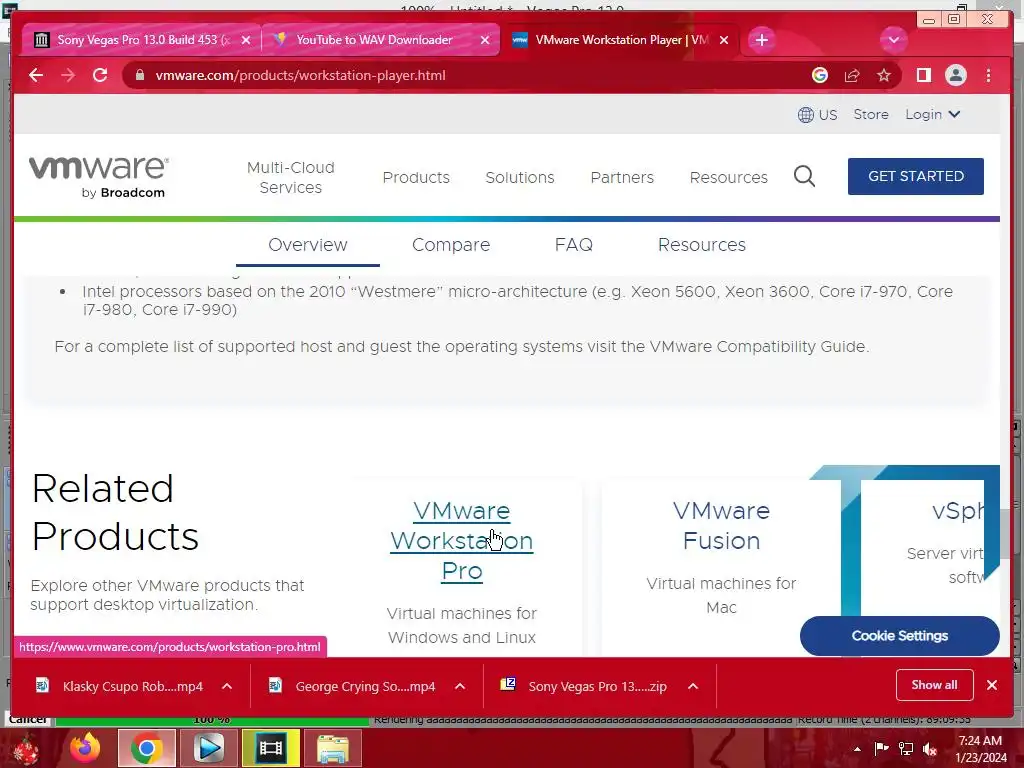Screen dimensions: 1024x768
Task: Click the browser forward arrow
Action: tap(68, 75)
